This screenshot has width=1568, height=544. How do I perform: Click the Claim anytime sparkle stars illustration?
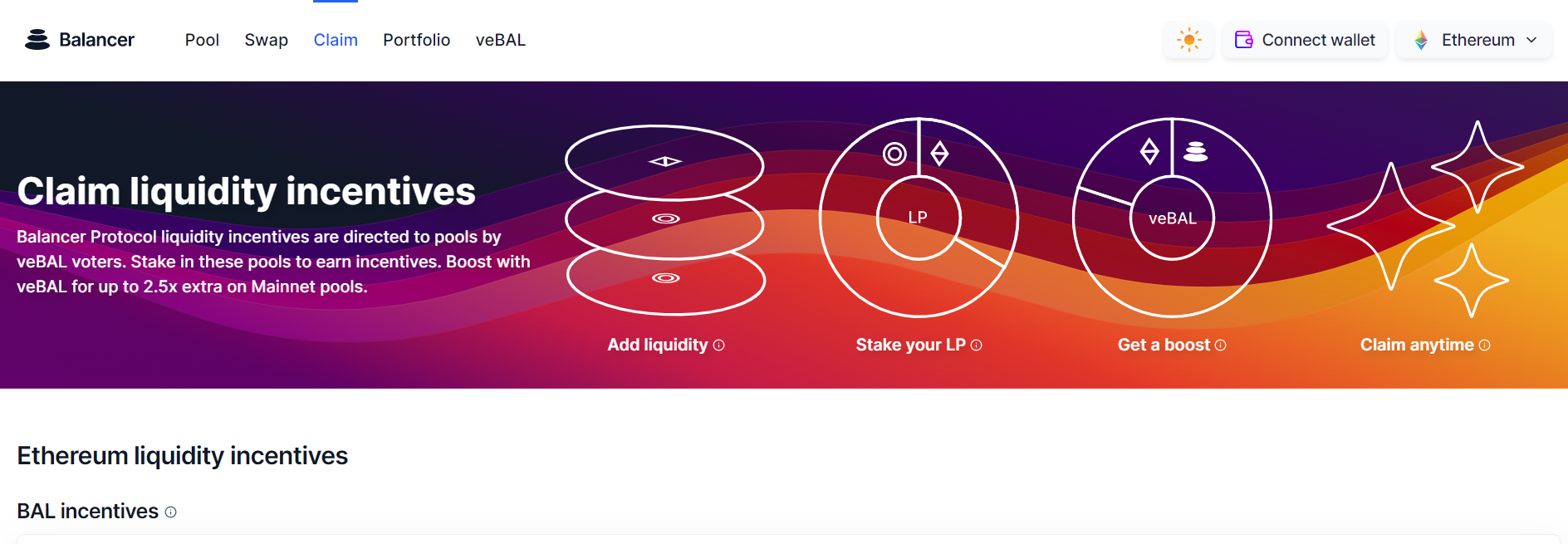point(1425,219)
